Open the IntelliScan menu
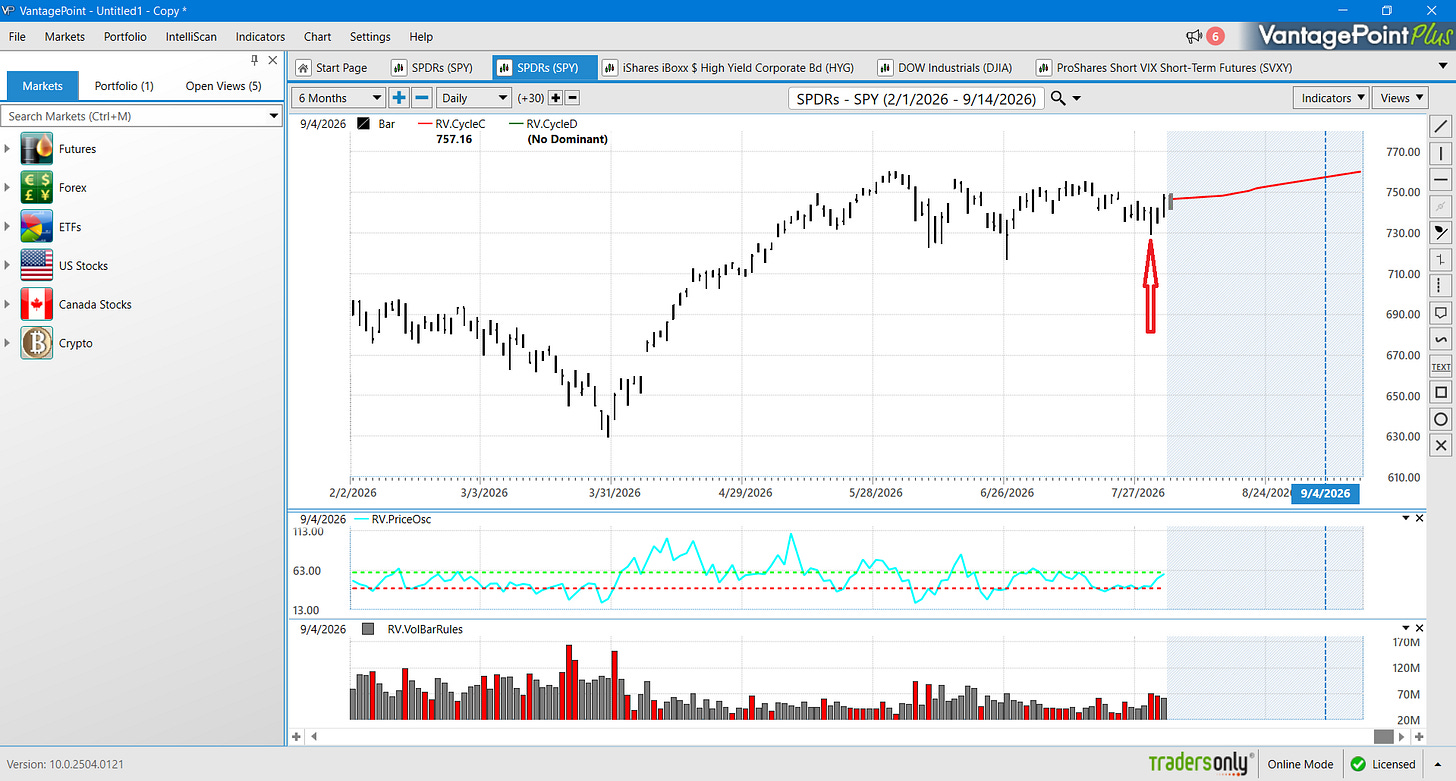 tap(191, 36)
